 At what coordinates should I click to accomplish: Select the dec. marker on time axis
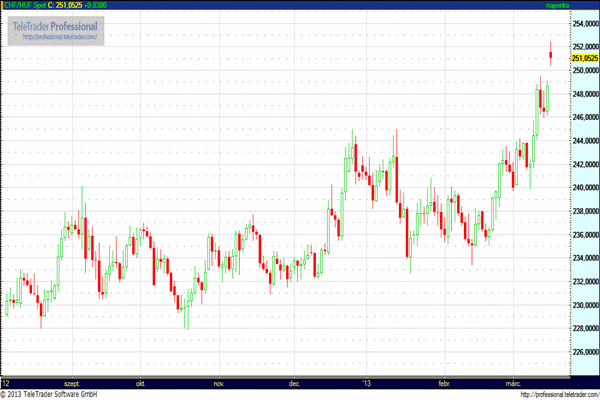(x=295, y=383)
